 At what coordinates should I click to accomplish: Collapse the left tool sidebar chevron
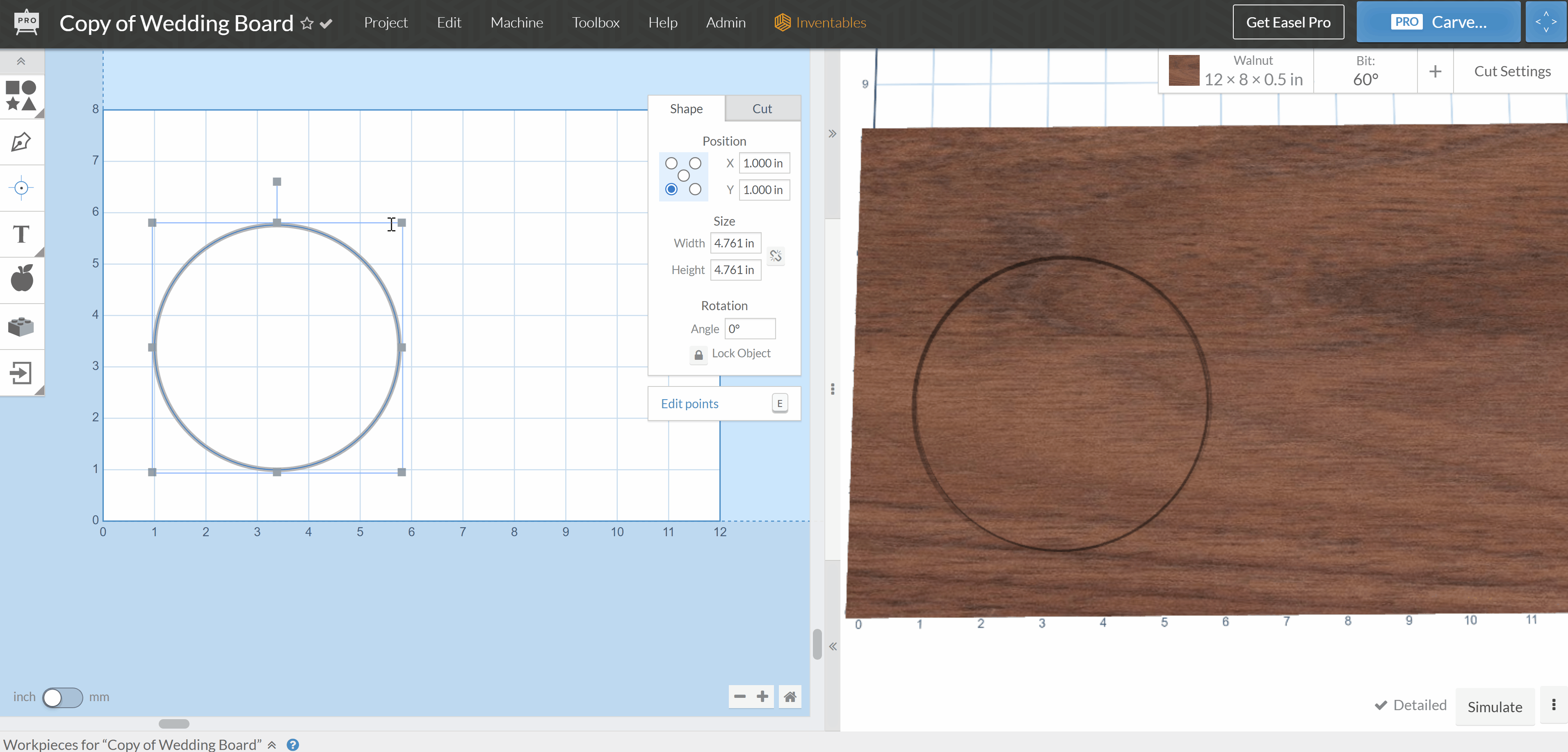(21, 62)
